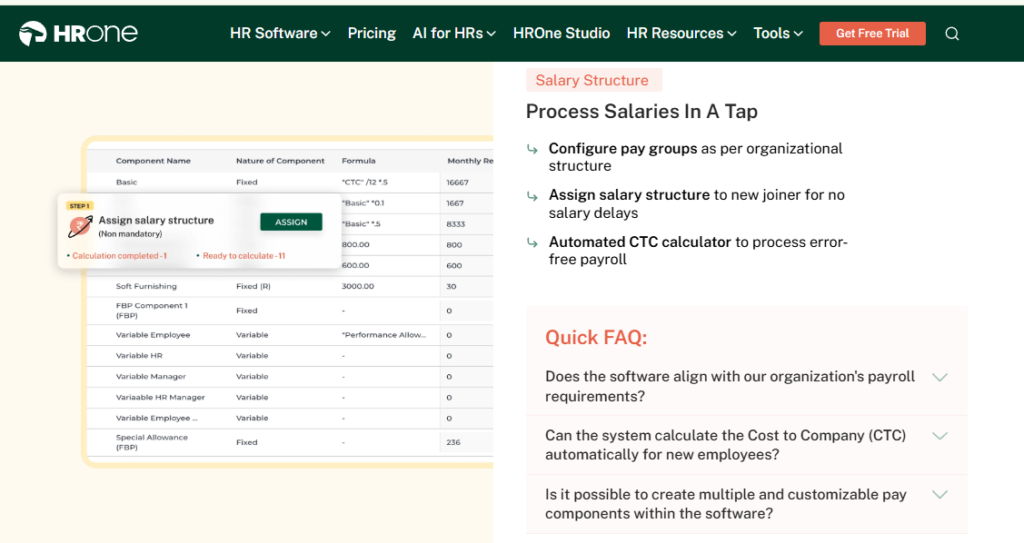Open the HR Software menu
Image resolution: width=1024 pixels, height=543 pixels.
pos(280,33)
